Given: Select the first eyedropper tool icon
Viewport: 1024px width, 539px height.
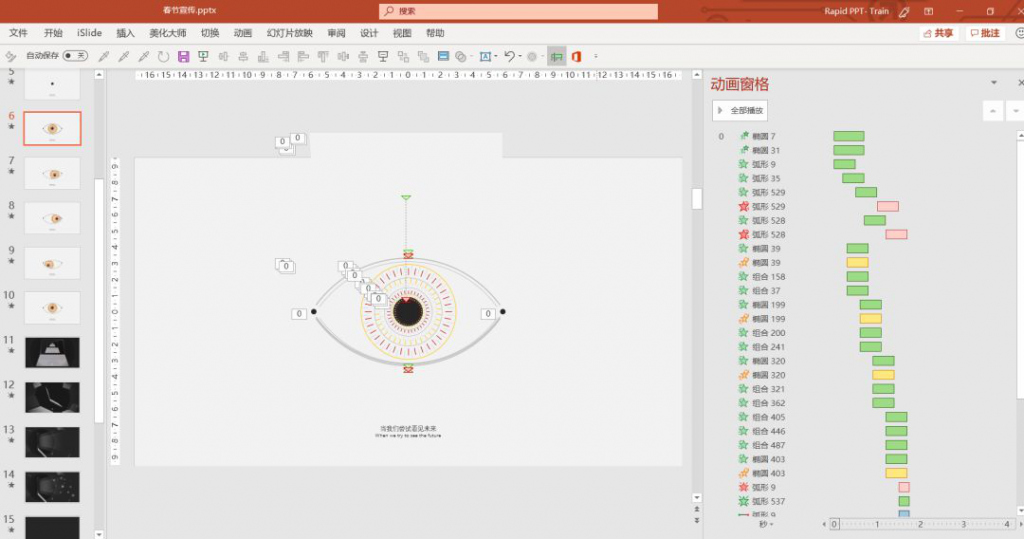Looking at the screenshot, I should 103,56.
